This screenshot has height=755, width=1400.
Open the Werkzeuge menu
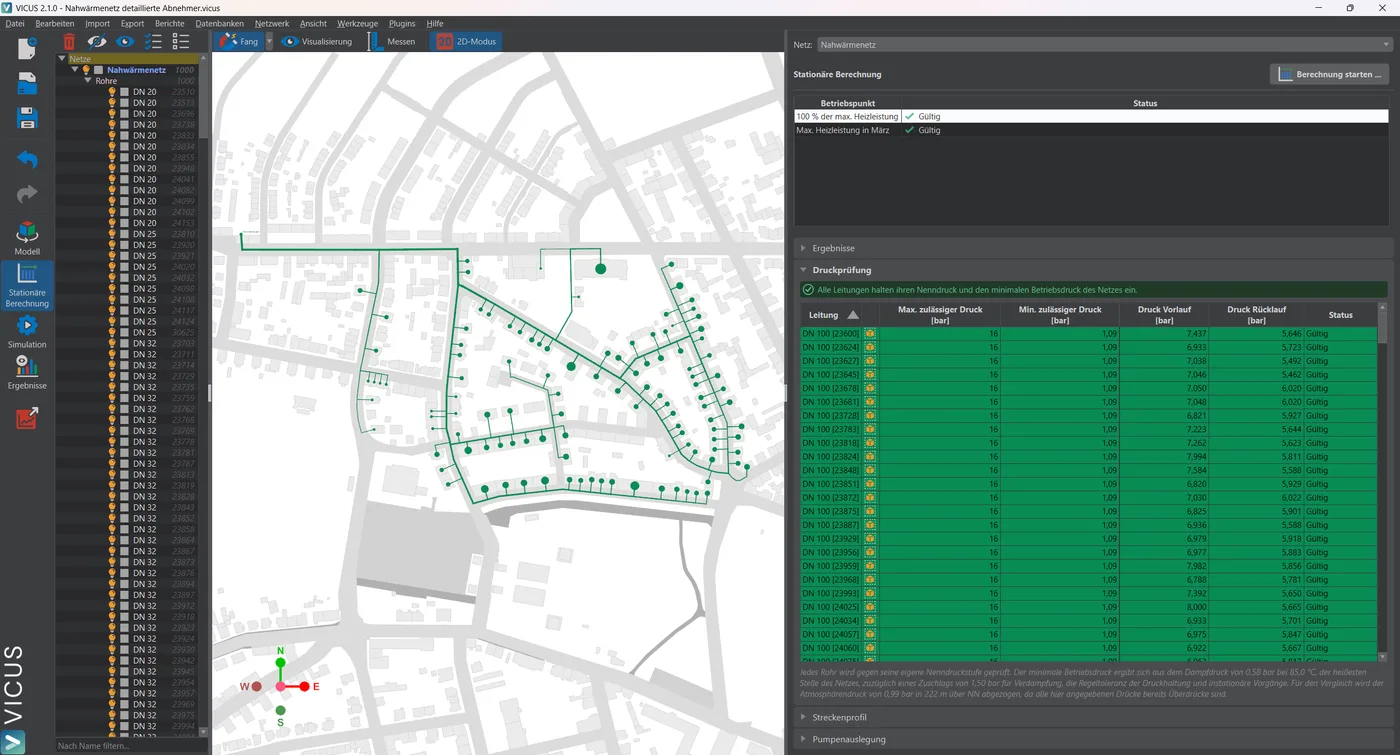[x=357, y=23]
